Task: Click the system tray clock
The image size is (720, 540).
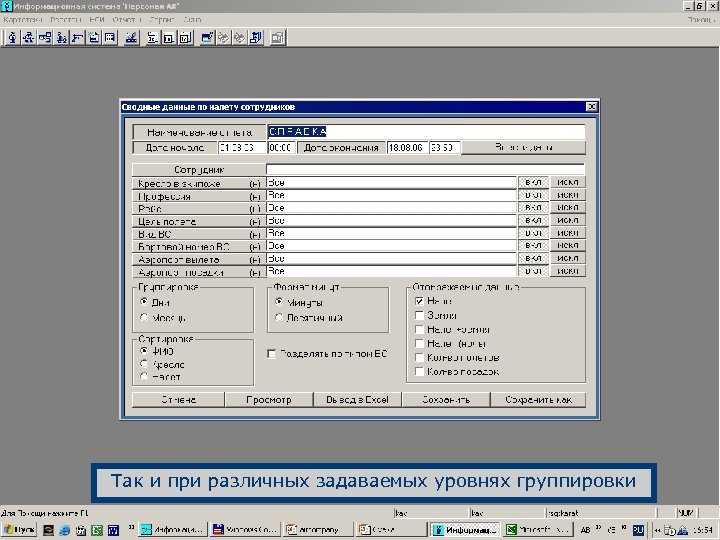Action: tap(703, 530)
